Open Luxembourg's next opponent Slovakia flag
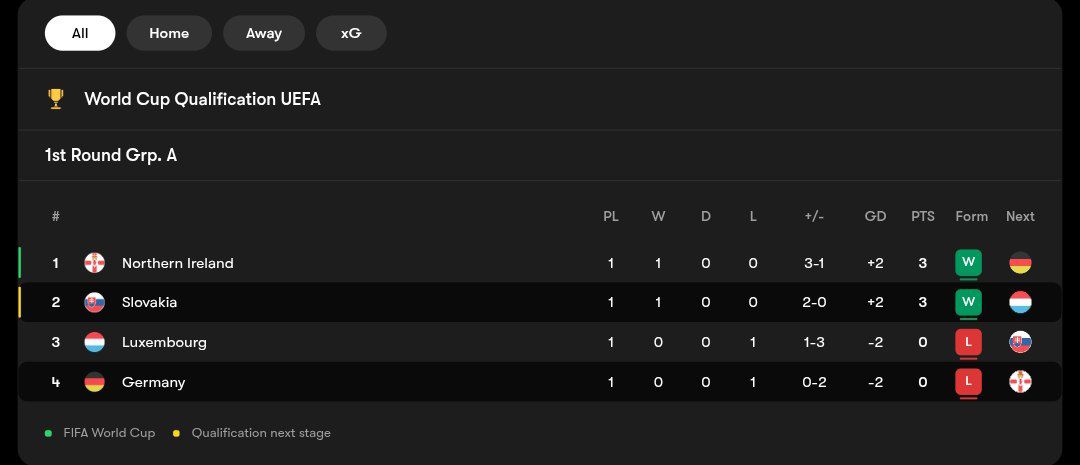The image size is (1080, 465). [x=1020, y=342]
